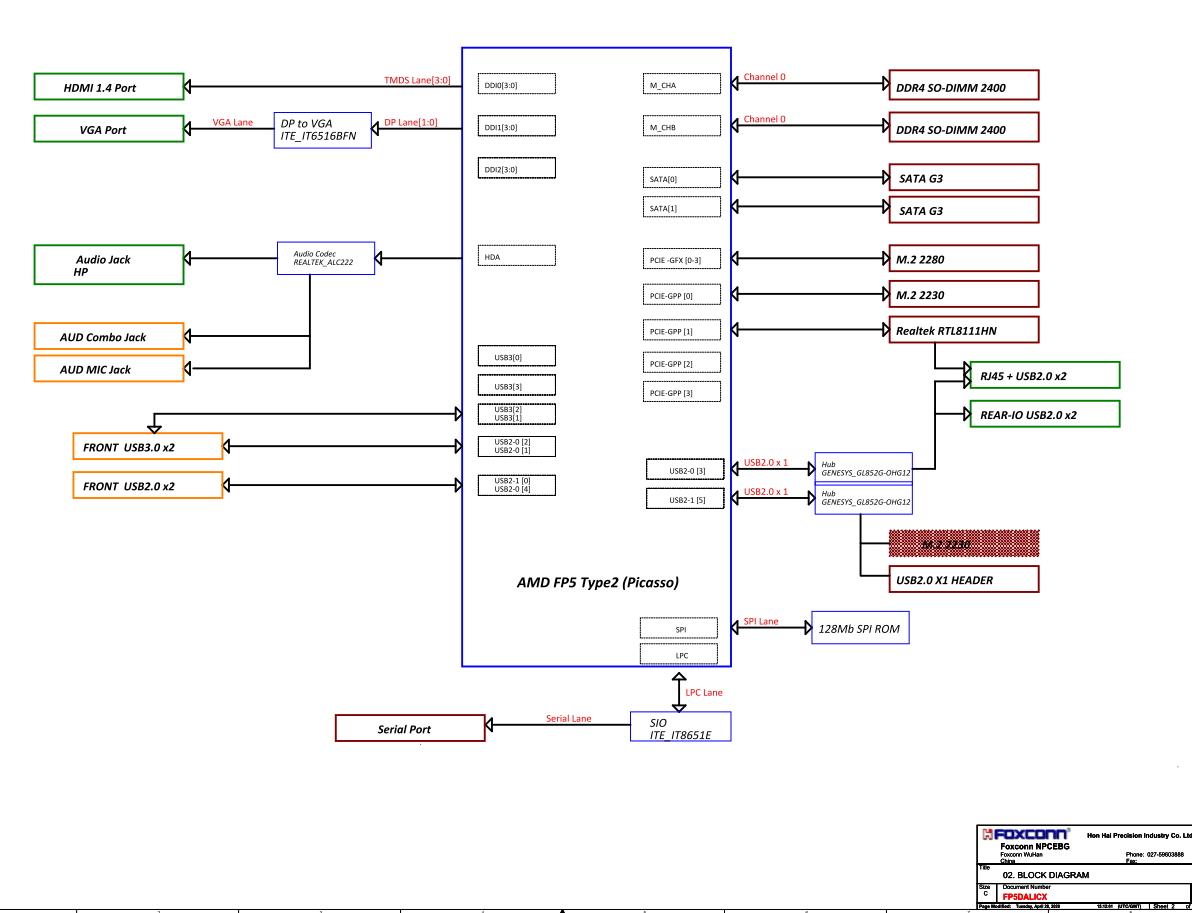Select the FRONT USB2.0 x2 block
Viewport: 1192px width, 913px height.
pos(147,485)
